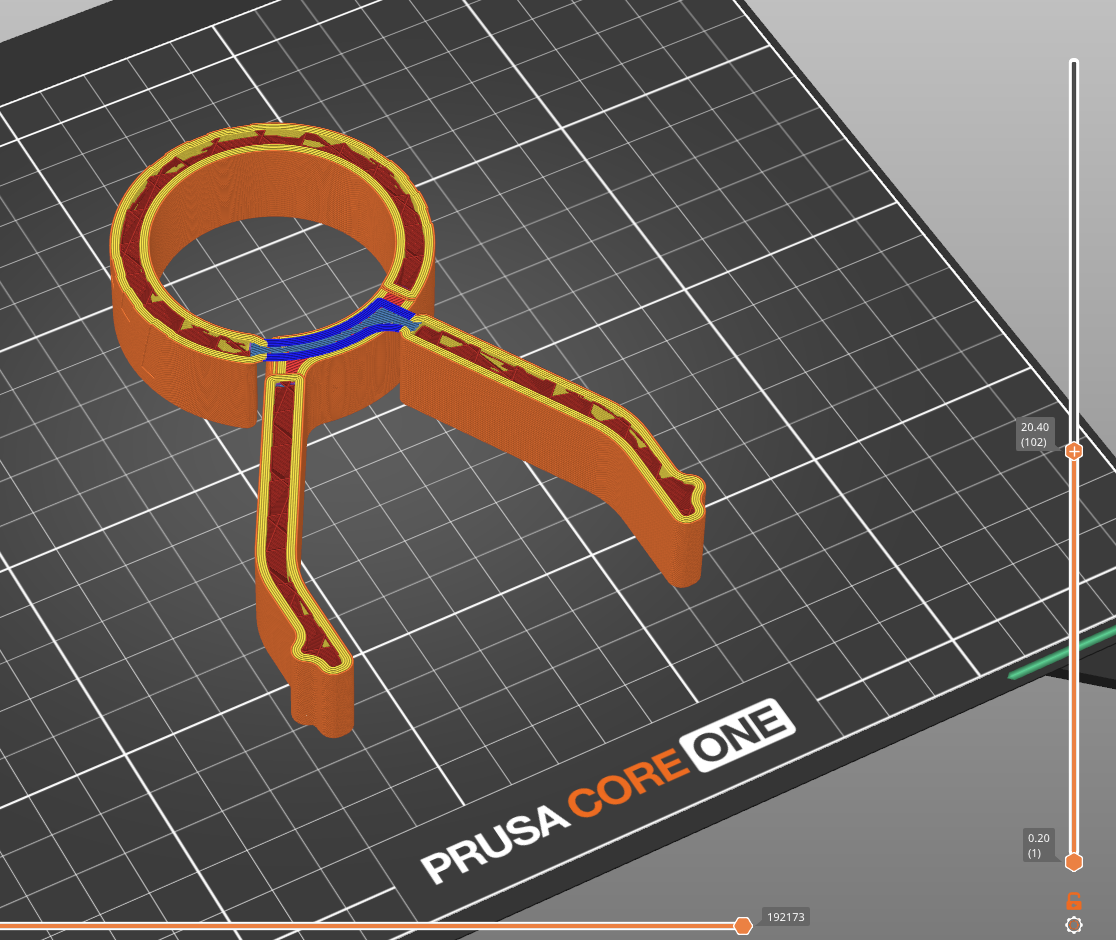The image size is (1116, 940).
Task: Click the 0.20 (1) bottom layer label
Action: (x=1038, y=845)
